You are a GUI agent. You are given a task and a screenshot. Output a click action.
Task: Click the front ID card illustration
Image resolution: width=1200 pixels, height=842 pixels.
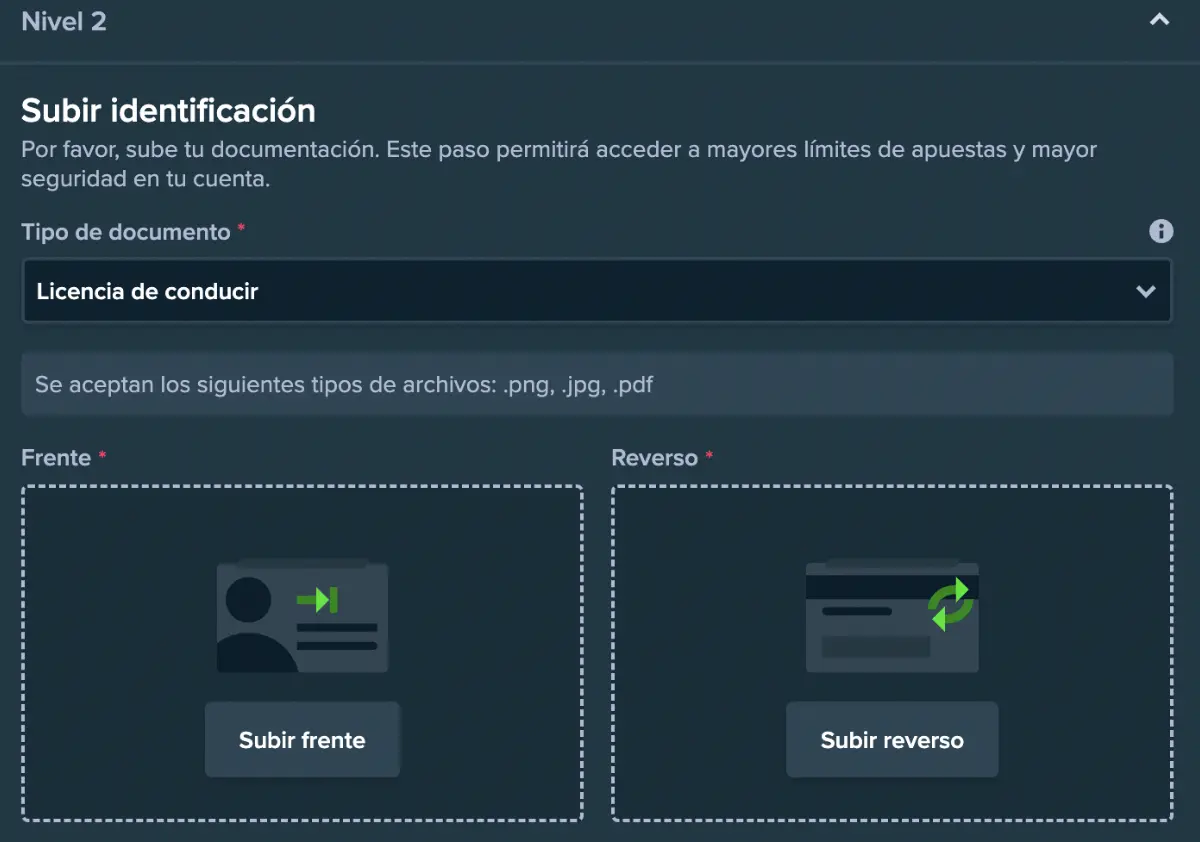point(302,617)
